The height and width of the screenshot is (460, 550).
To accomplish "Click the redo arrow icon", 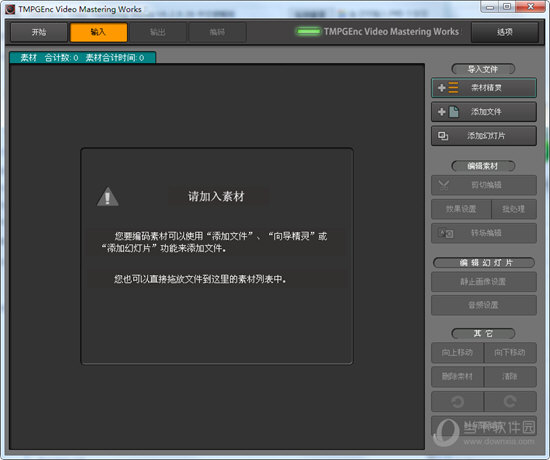I will tap(510, 401).
